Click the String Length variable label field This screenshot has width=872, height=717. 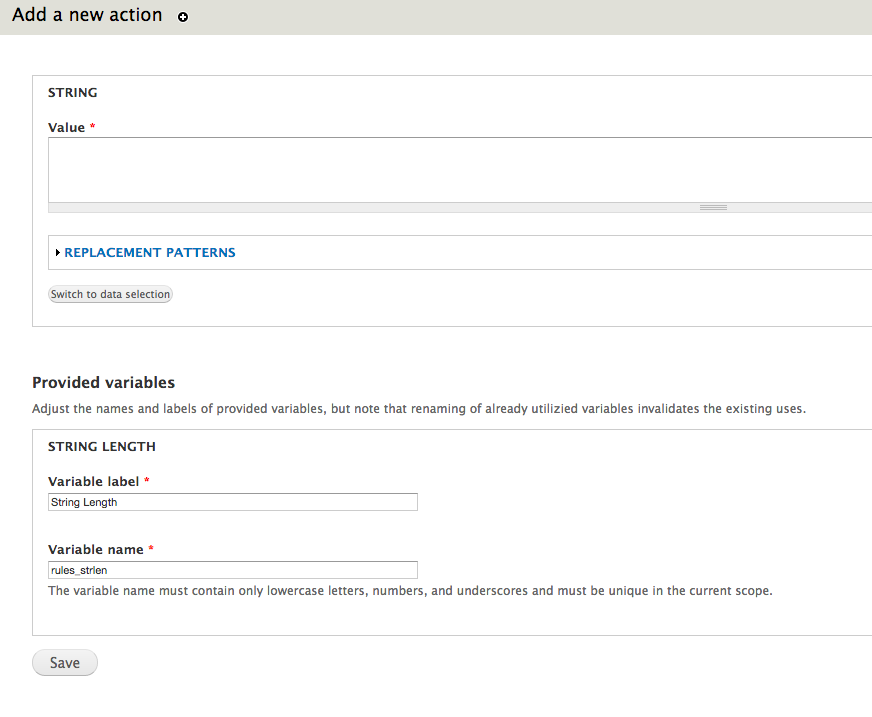click(232, 501)
